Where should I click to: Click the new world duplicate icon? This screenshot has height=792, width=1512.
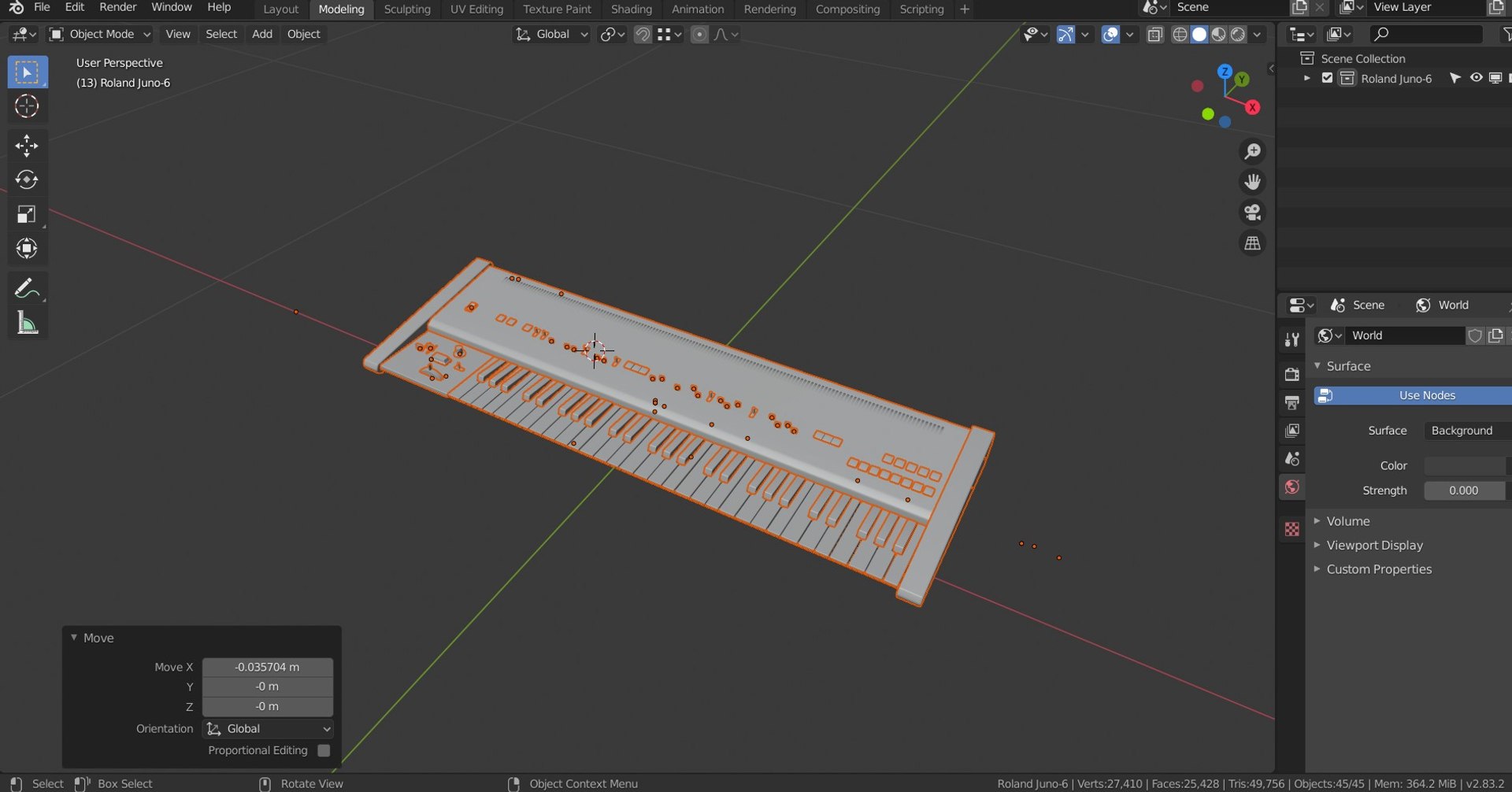point(1495,335)
